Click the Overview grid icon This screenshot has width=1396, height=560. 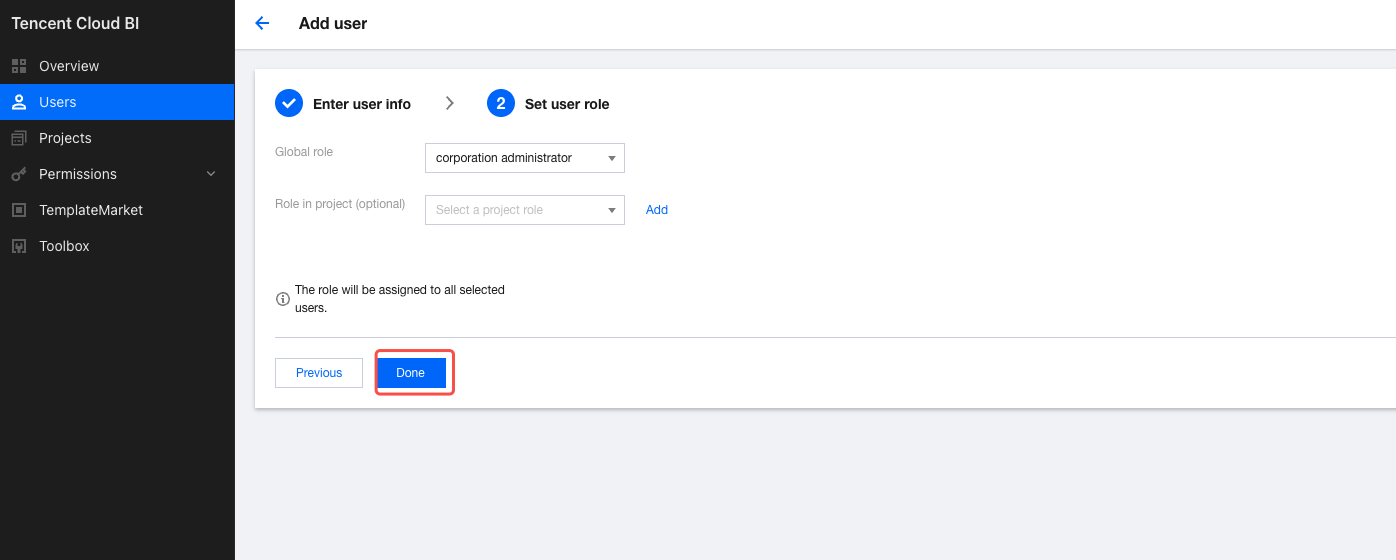[x=18, y=66]
